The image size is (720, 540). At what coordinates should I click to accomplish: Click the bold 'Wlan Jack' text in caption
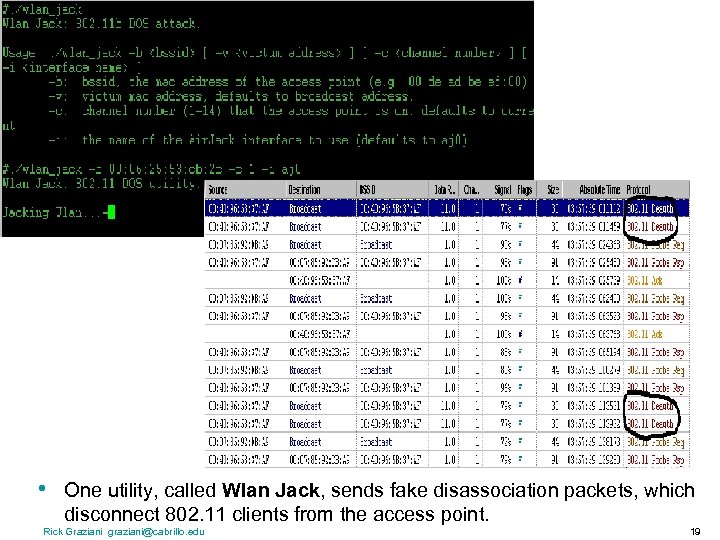[x=270, y=490]
